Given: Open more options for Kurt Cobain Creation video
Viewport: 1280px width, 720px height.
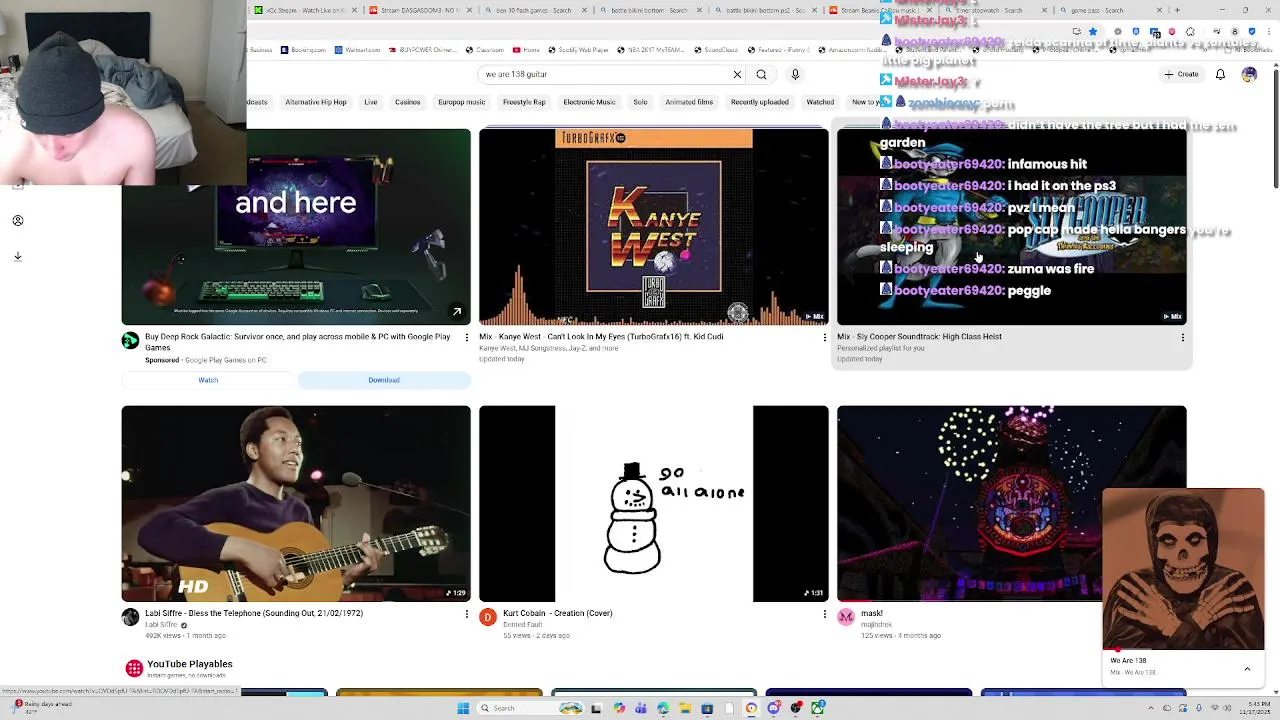Looking at the screenshot, I should tap(824, 614).
